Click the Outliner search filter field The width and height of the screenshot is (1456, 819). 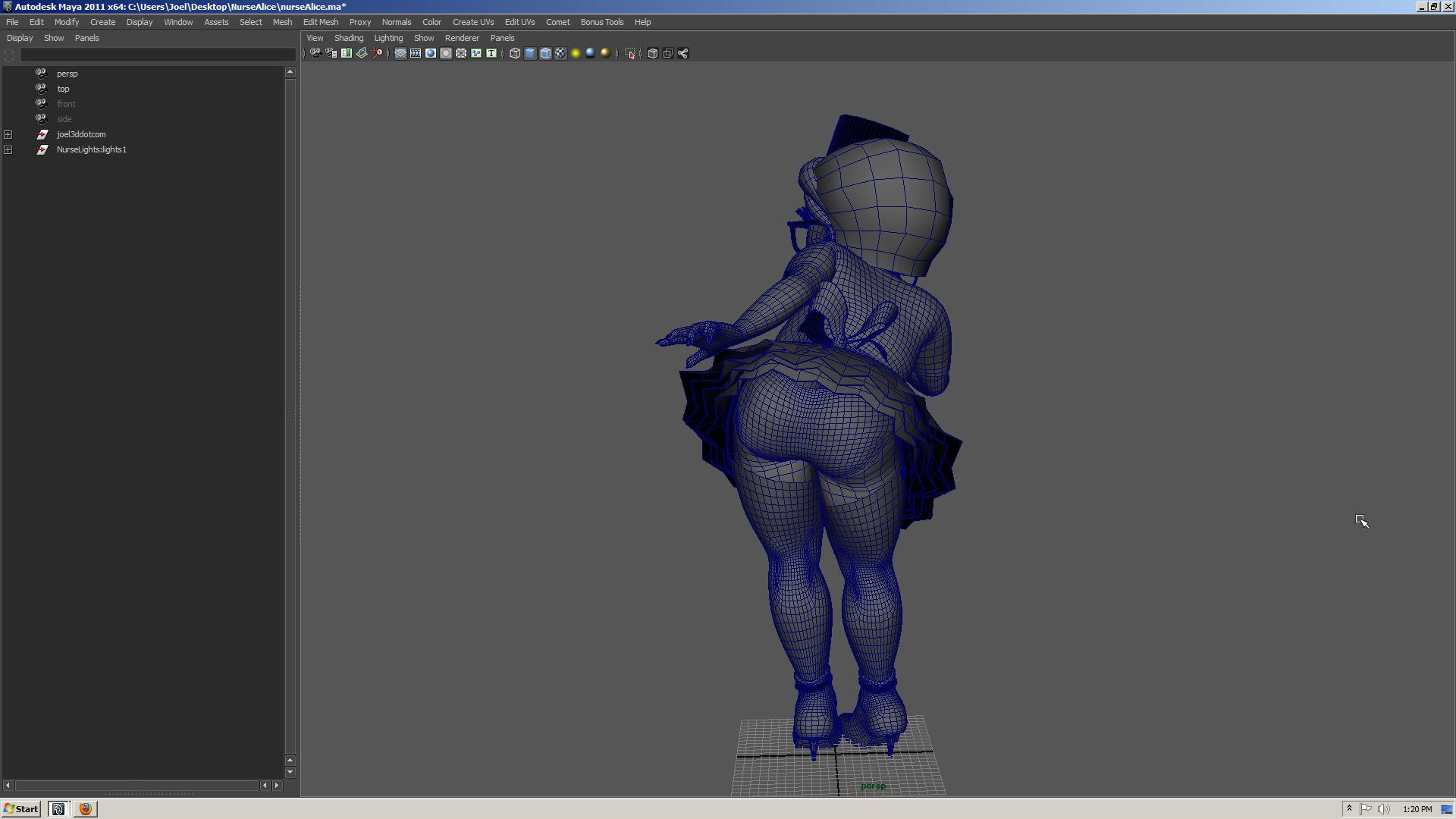tap(158, 55)
